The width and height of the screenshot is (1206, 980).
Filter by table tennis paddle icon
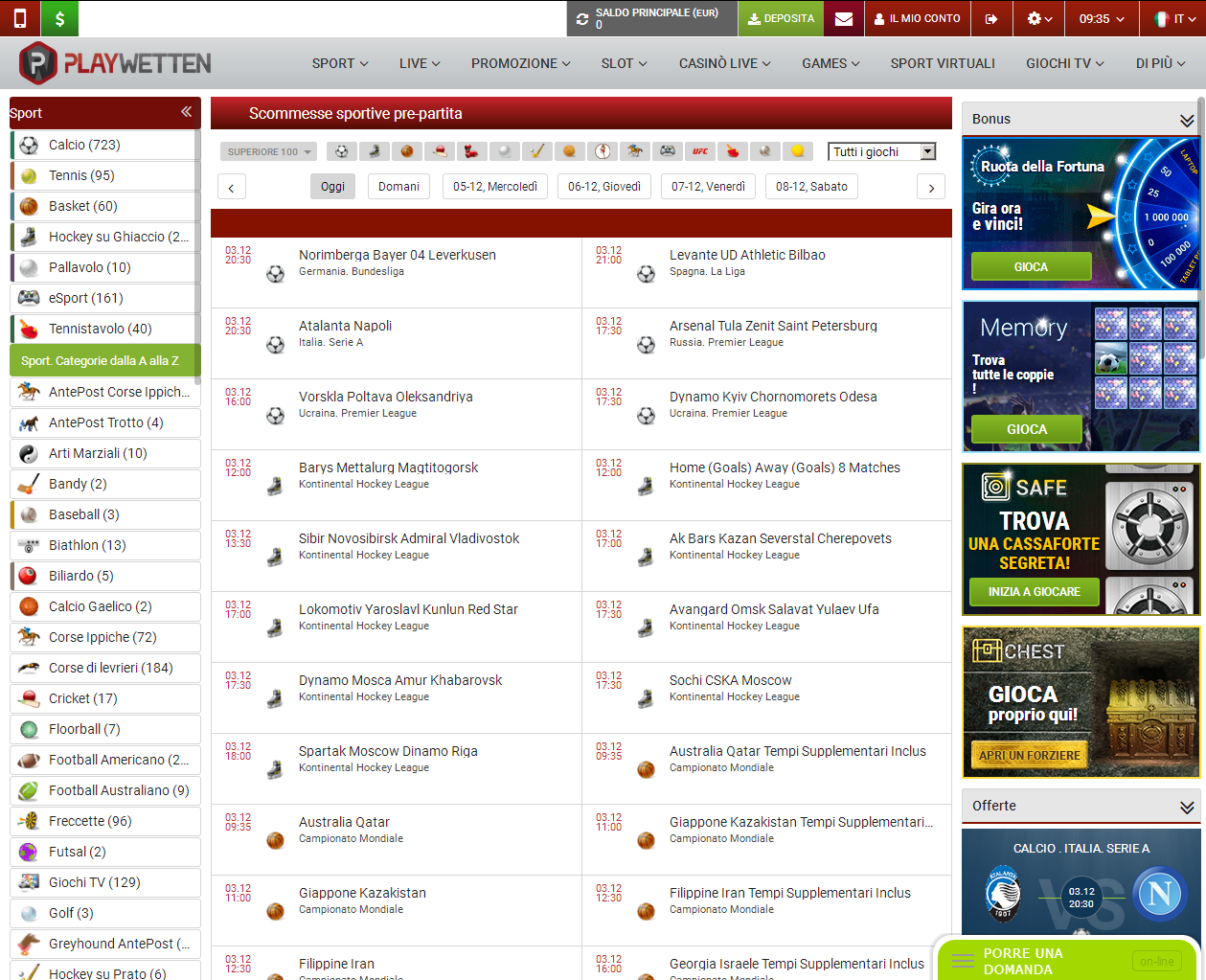tap(733, 151)
